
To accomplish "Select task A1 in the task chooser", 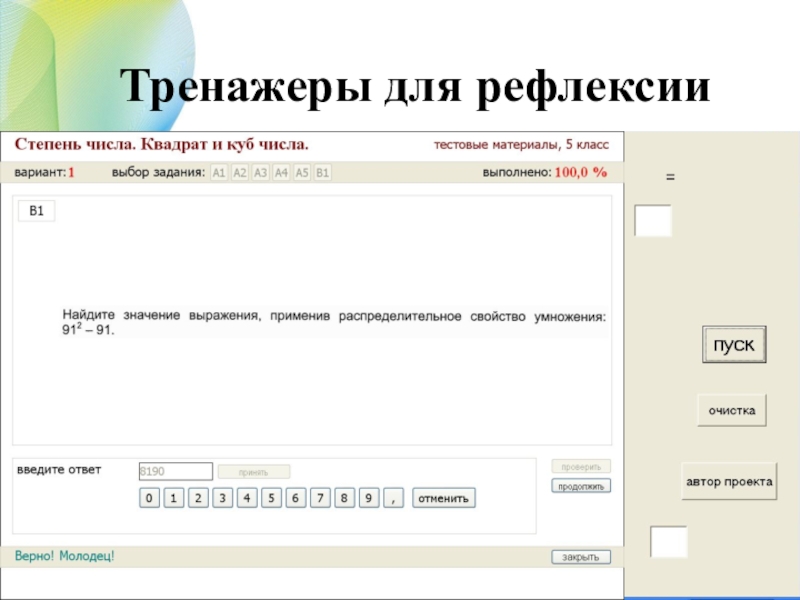I will click(x=219, y=172).
